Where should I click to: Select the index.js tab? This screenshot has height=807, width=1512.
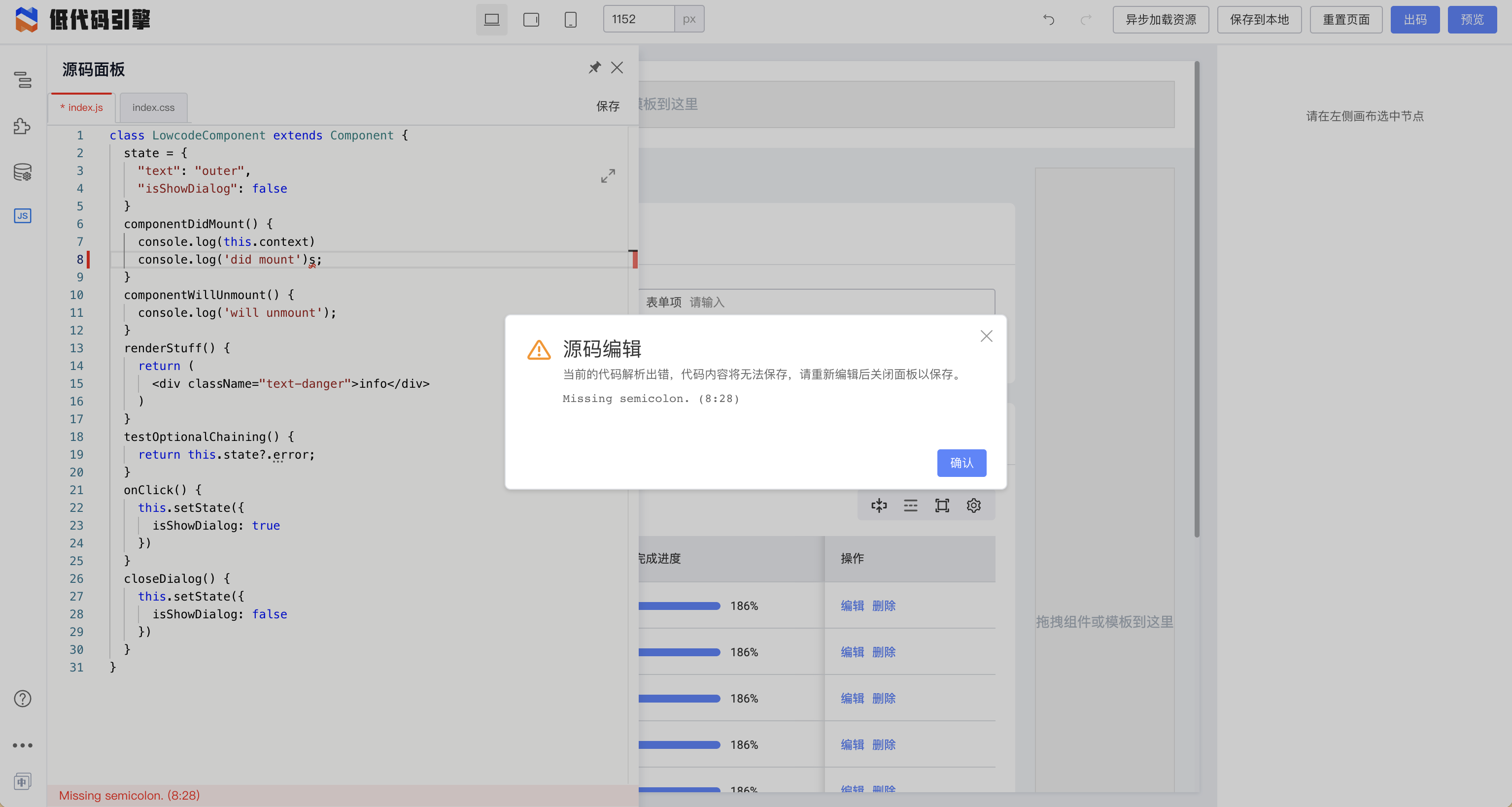tap(82, 107)
